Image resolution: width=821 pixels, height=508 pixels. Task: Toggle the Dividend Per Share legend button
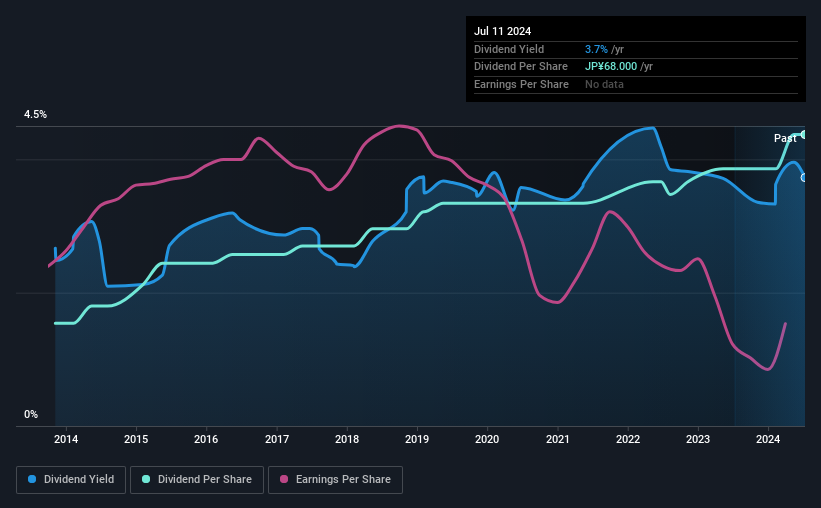pyautogui.click(x=197, y=480)
